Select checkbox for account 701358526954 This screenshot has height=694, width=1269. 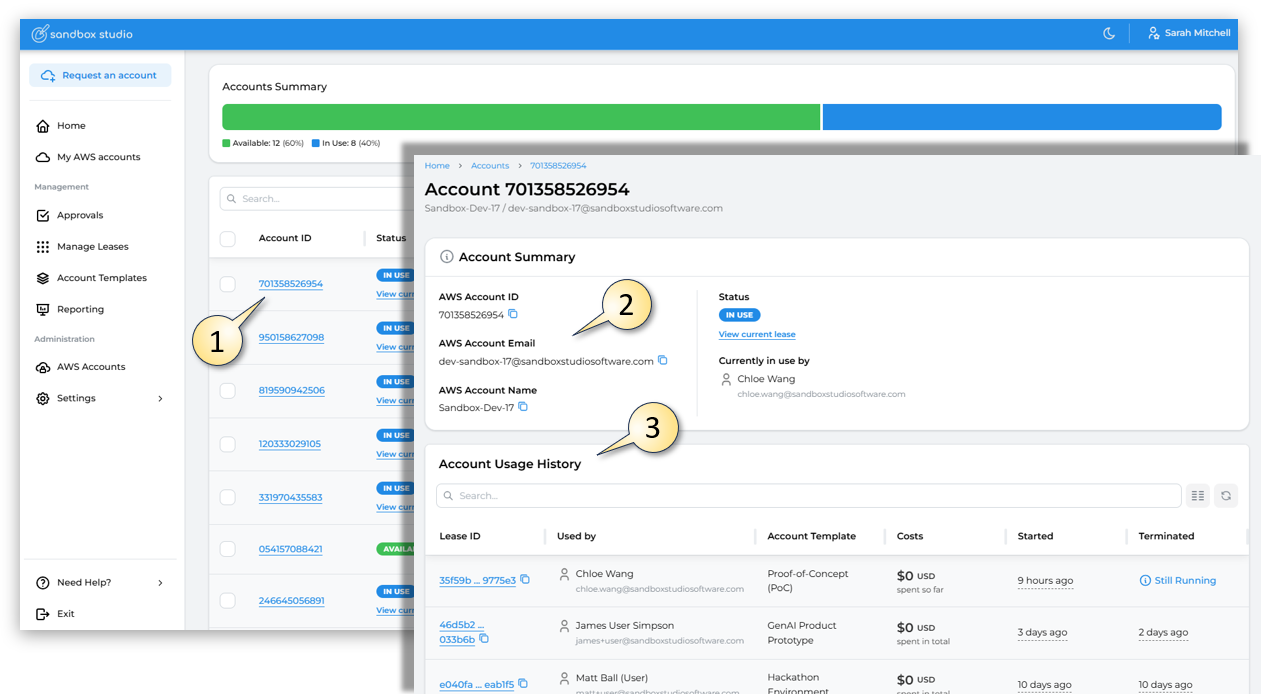[x=228, y=284]
